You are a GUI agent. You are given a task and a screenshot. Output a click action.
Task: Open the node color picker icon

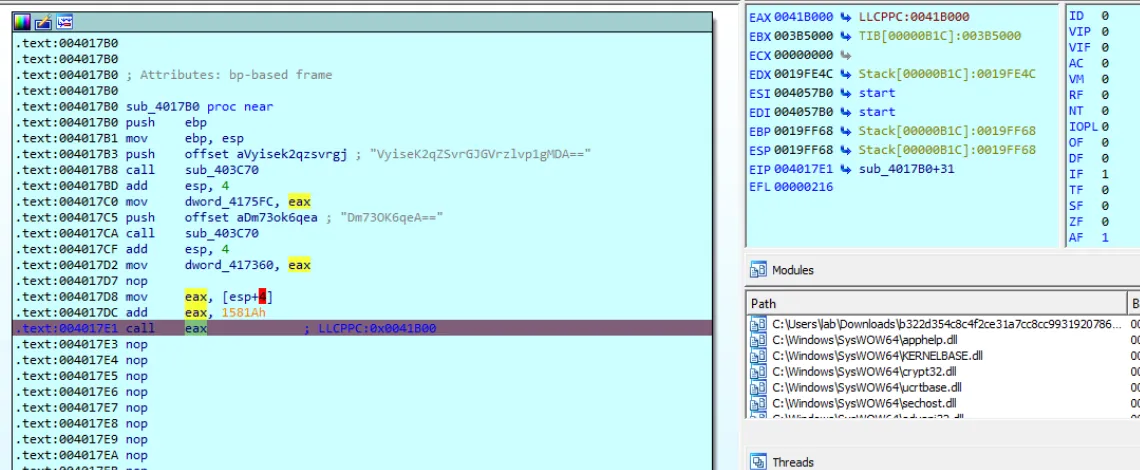[x=23, y=22]
